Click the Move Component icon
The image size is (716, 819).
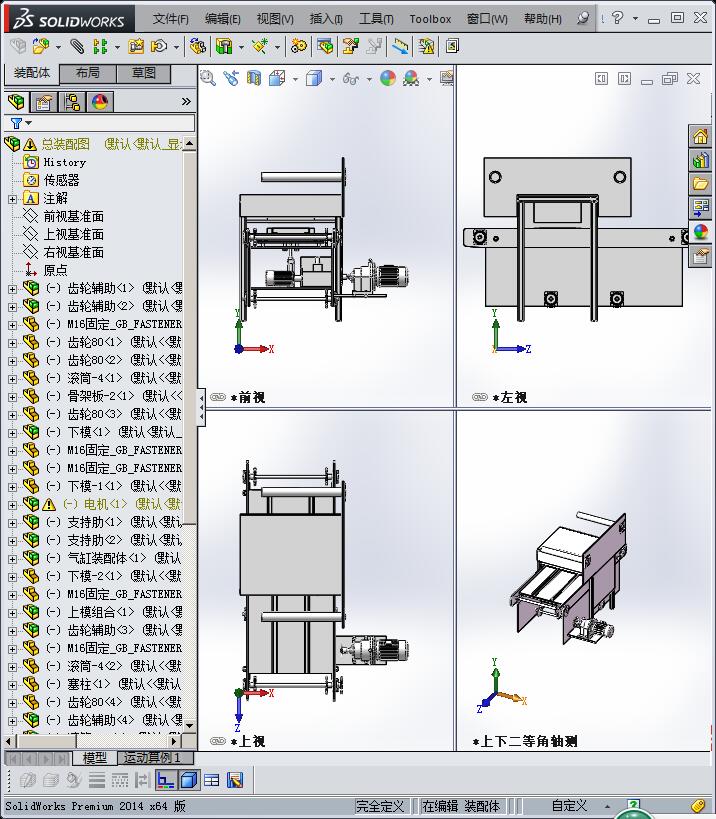[x=159, y=46]
